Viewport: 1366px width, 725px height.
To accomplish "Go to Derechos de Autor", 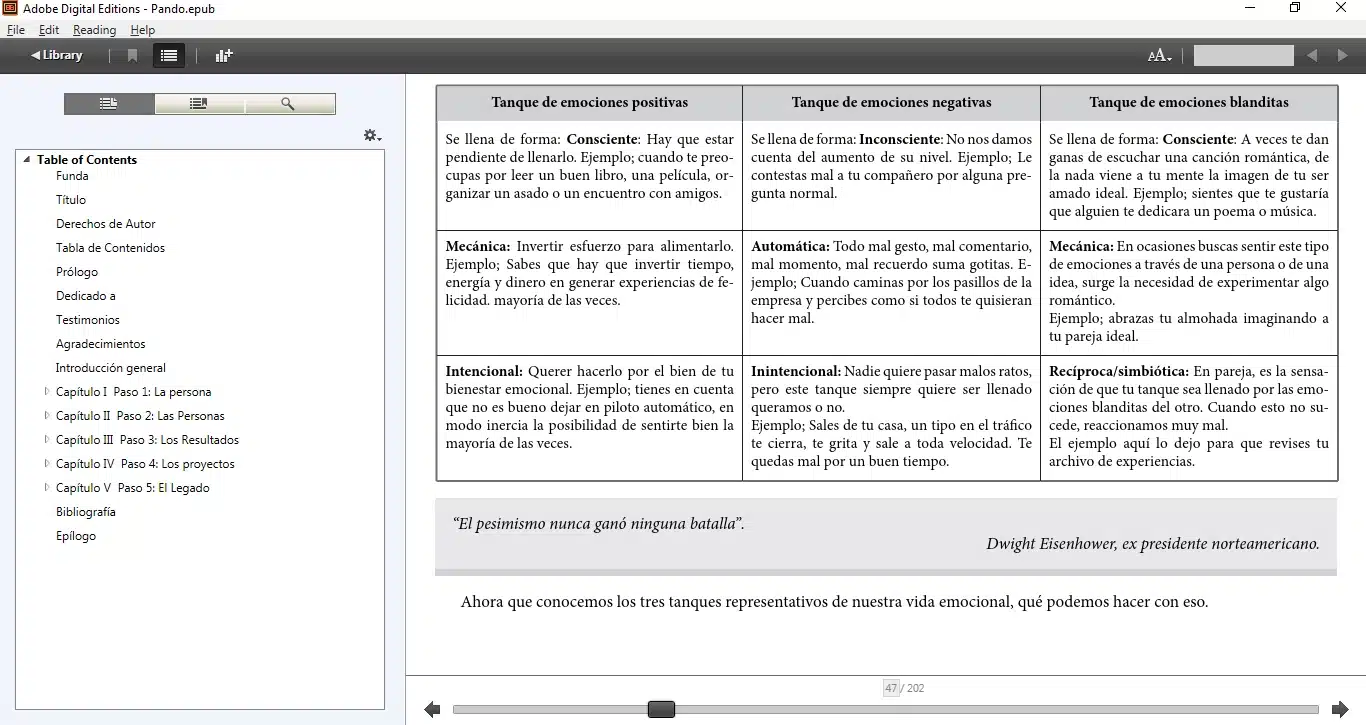I will tap(106, 224).
